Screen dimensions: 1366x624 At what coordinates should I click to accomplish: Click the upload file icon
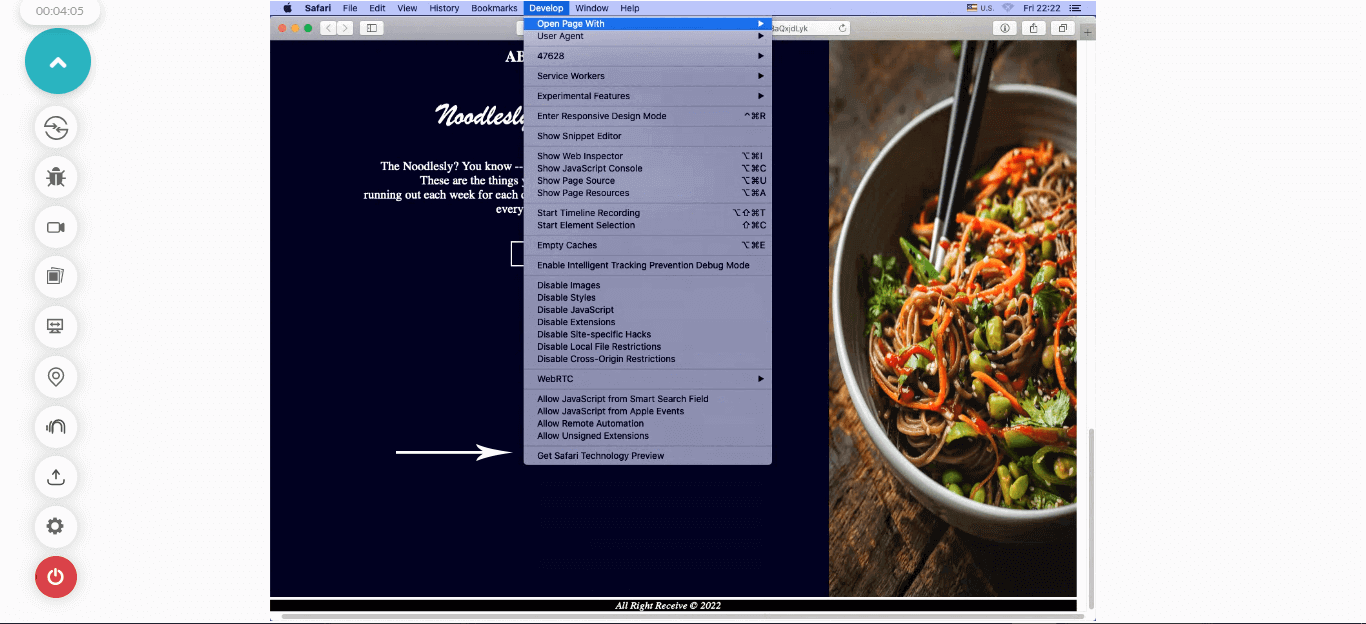pos(56,477)
